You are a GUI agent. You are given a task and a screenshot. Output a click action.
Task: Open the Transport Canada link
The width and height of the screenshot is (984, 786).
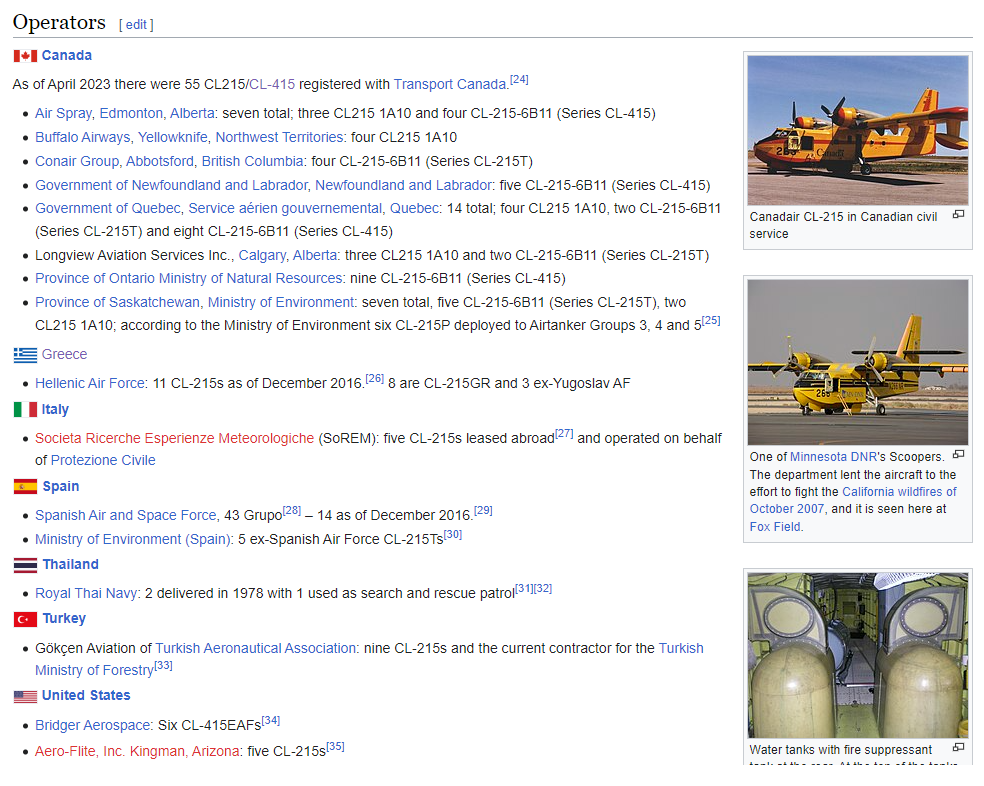tap(450, 84)
